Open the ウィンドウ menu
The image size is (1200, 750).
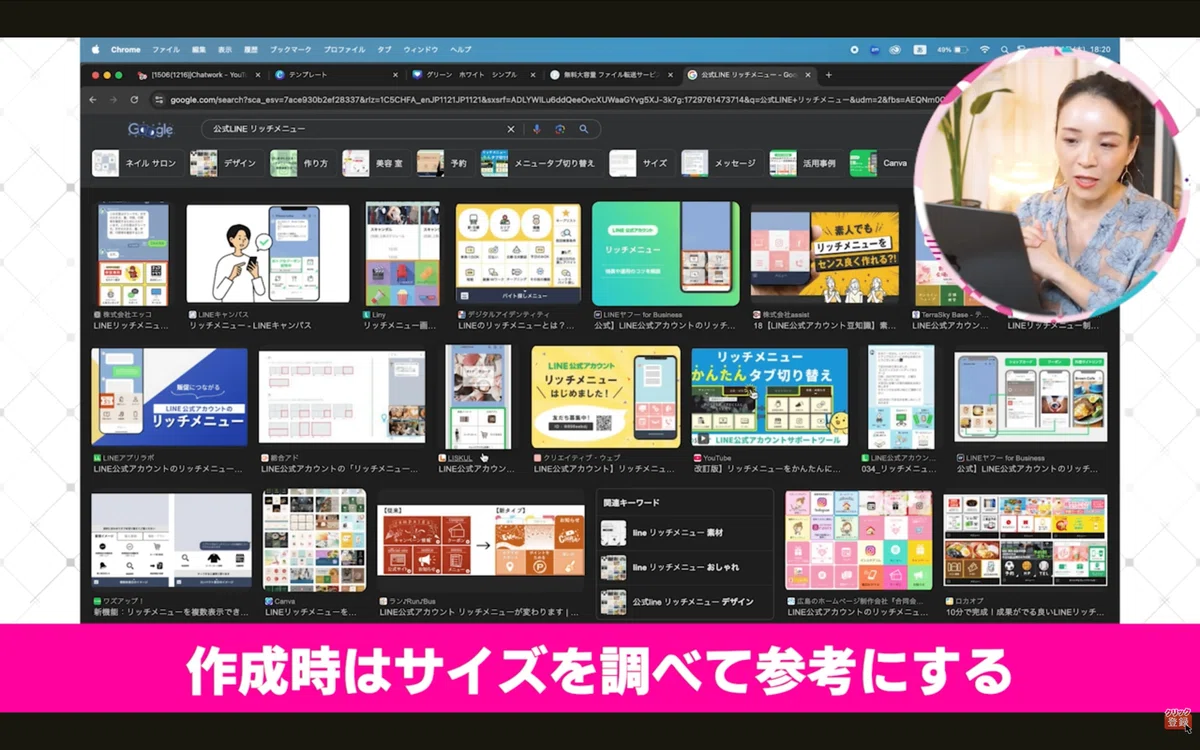[421, 49]
